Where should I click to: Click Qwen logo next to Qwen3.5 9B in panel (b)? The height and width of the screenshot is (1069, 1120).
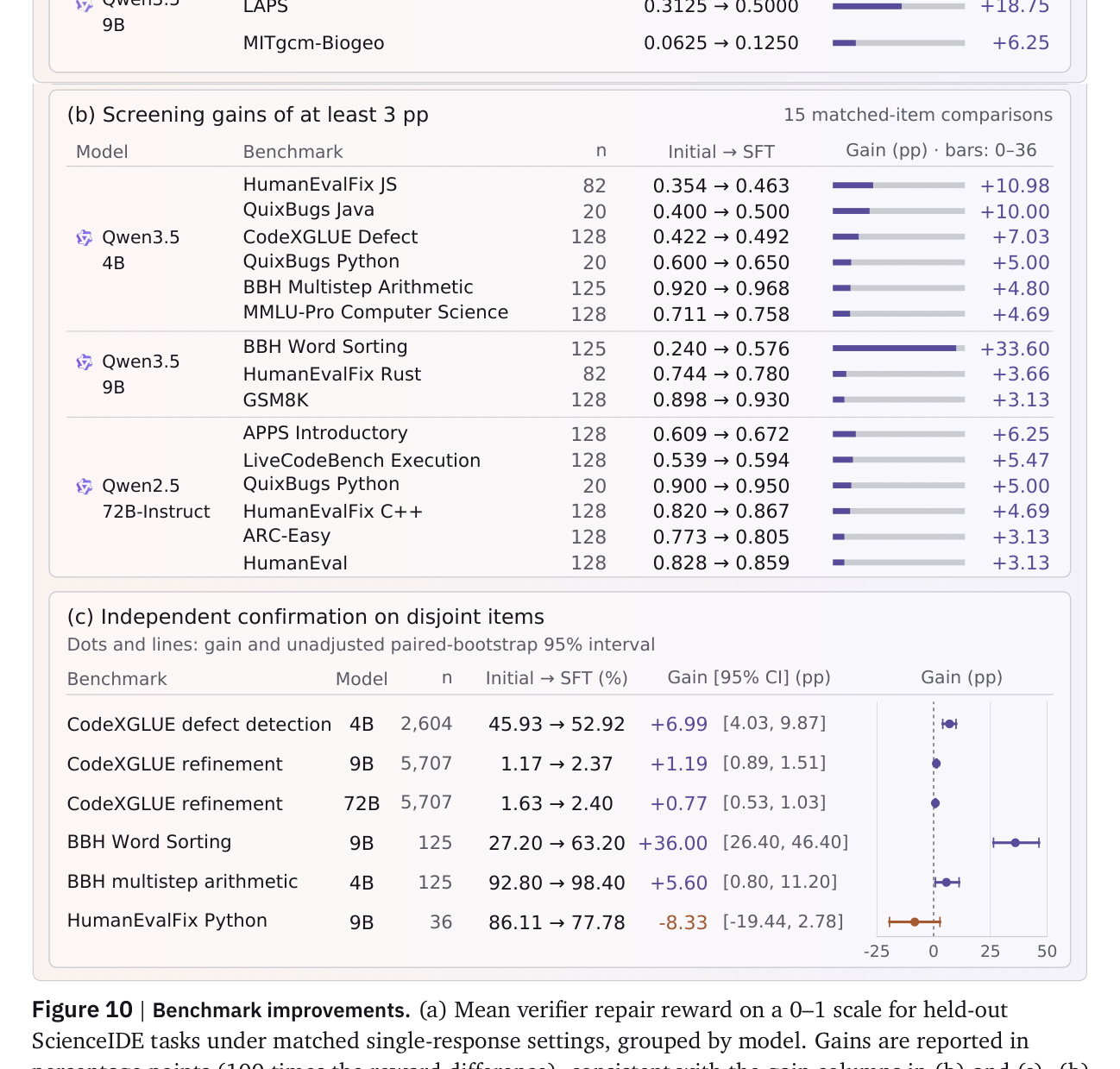85,362
